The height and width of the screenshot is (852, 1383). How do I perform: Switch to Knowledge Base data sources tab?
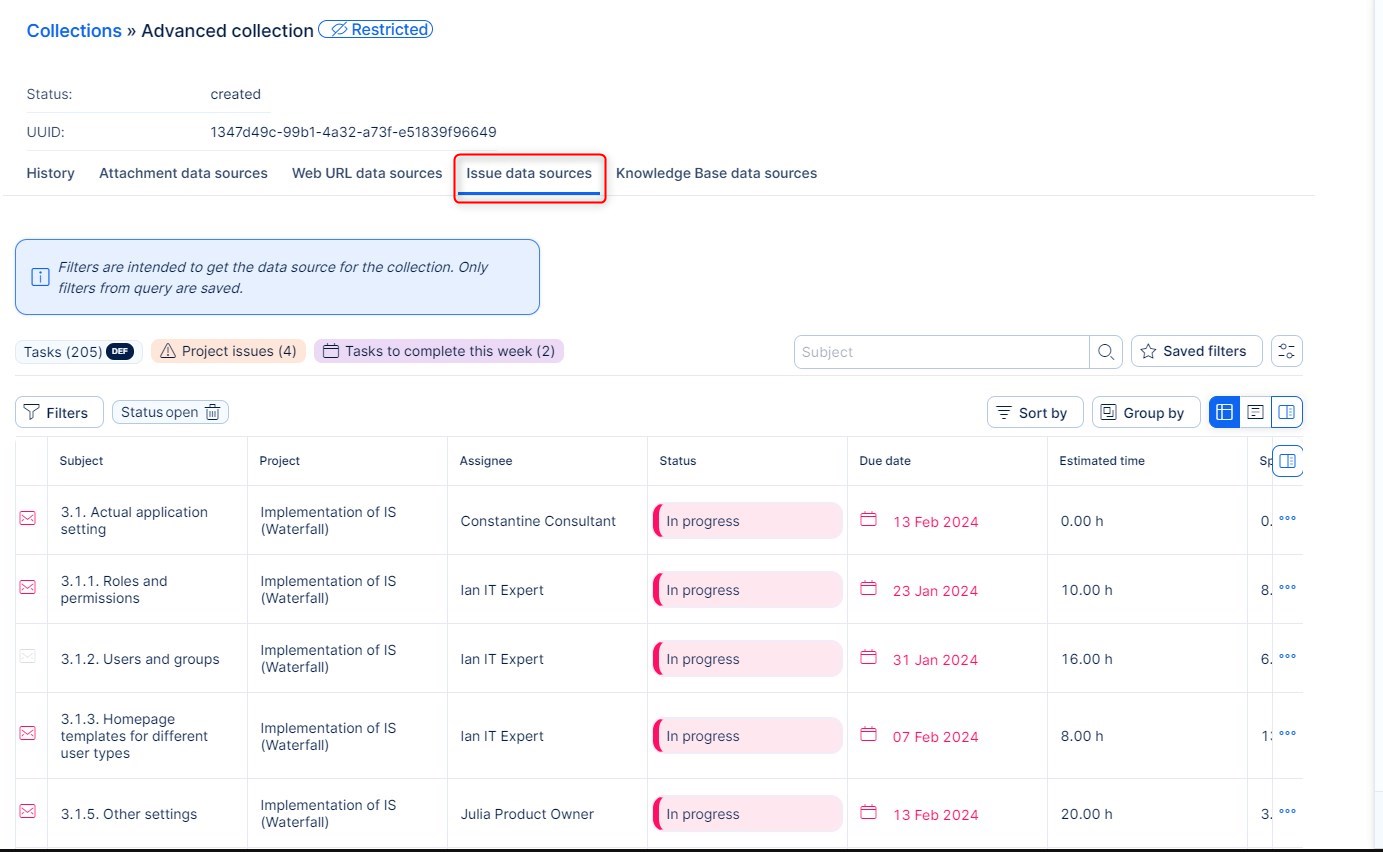point(716,174)
